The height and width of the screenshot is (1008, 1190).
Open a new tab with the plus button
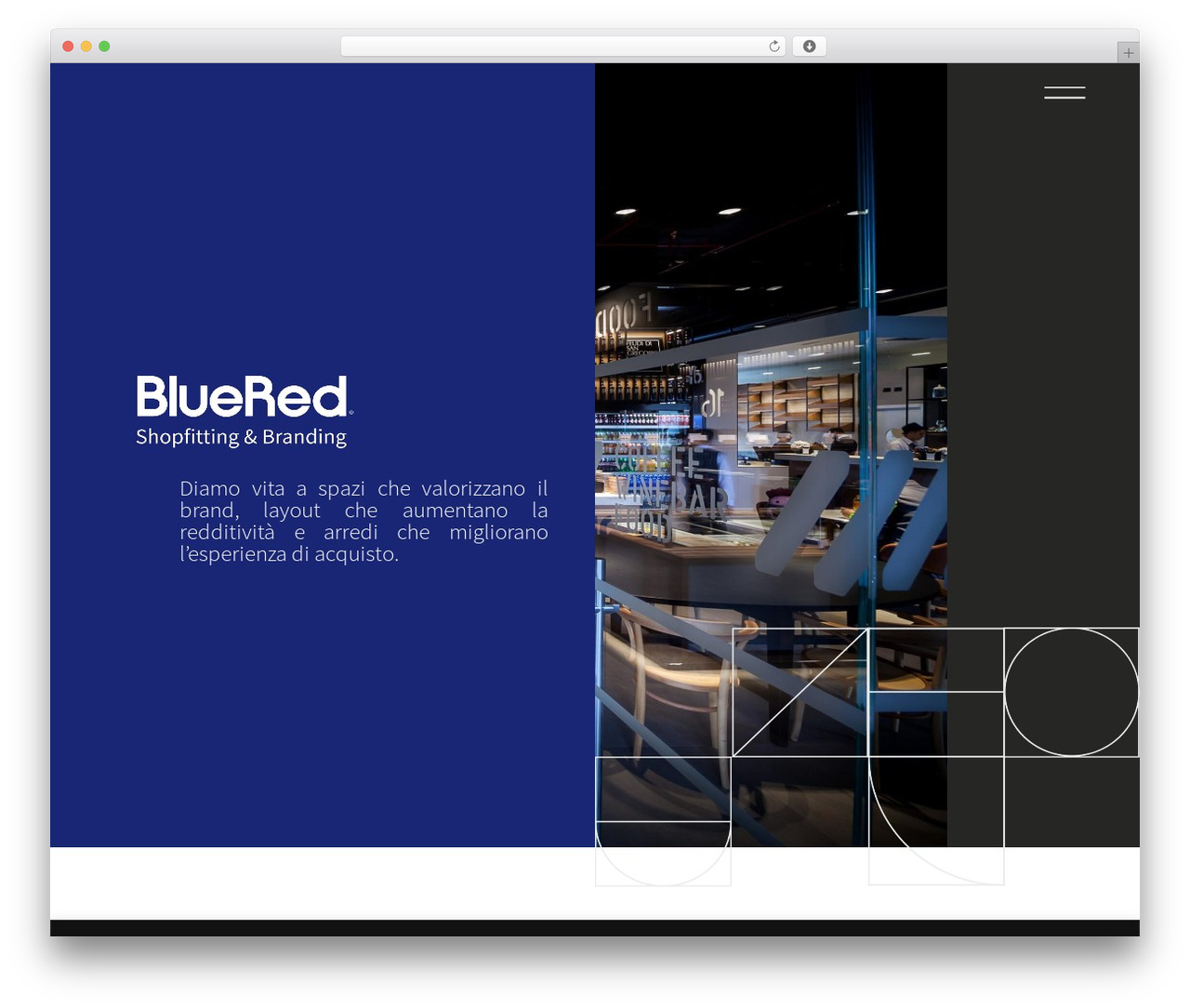pos(1128,53)
